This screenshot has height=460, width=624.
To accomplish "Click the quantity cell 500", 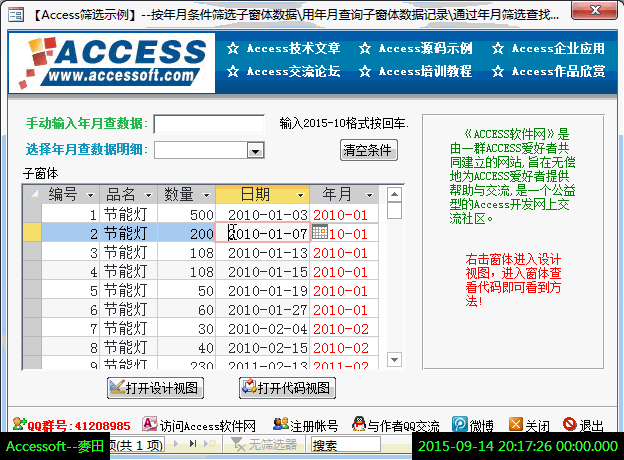I will (187, 214).
